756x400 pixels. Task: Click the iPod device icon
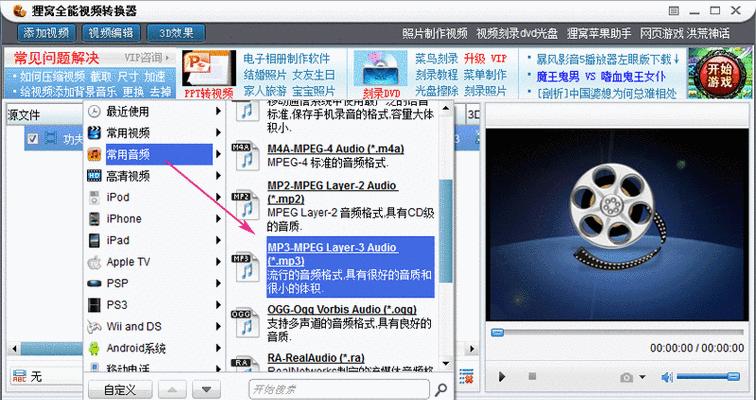point(94,197)
